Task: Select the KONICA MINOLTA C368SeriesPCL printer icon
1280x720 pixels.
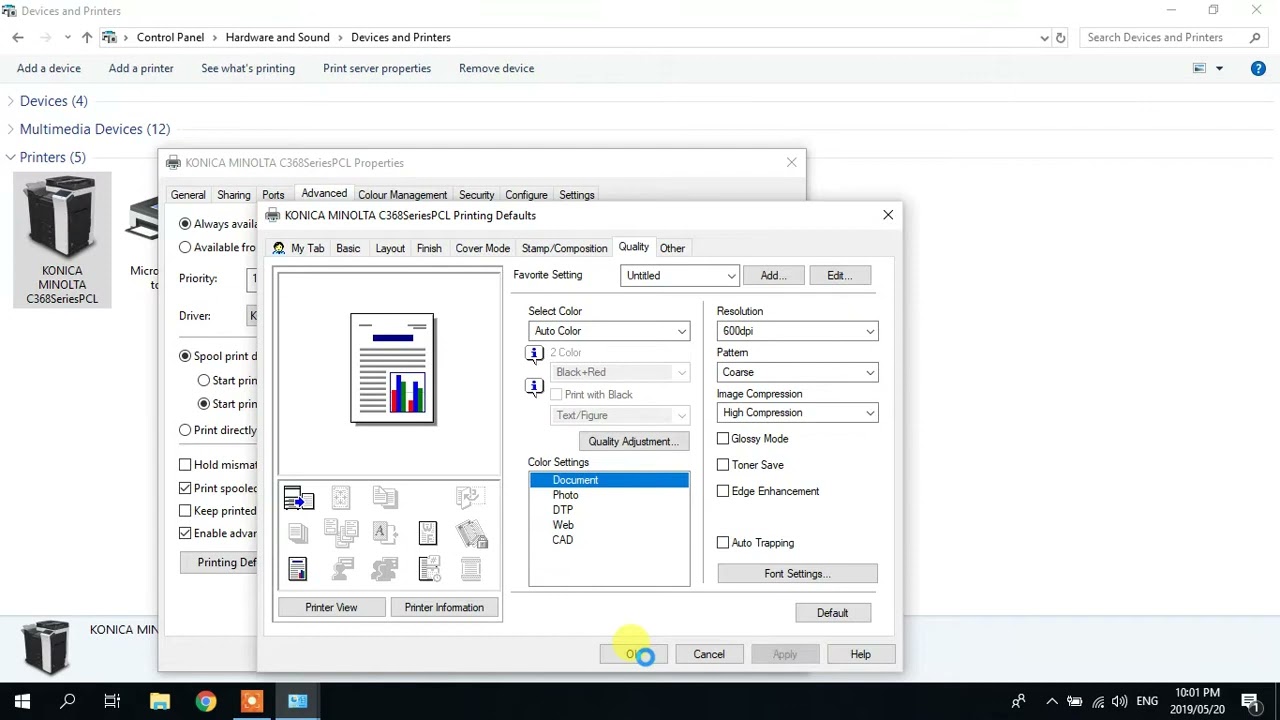Action: (x=62, y=240)
